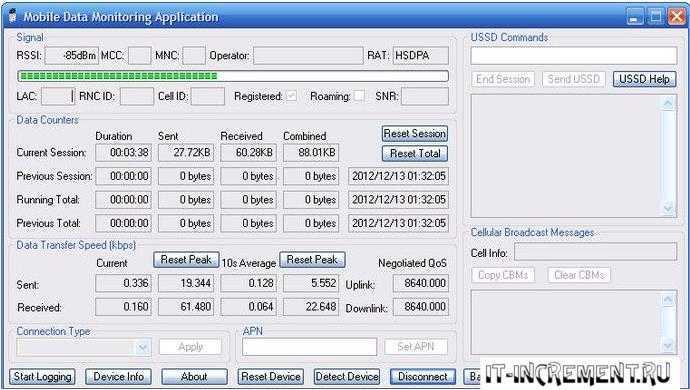Click Reset Peak next to 10s Average
This screenshot has width=690, height=390.
[x=312, y=260]
